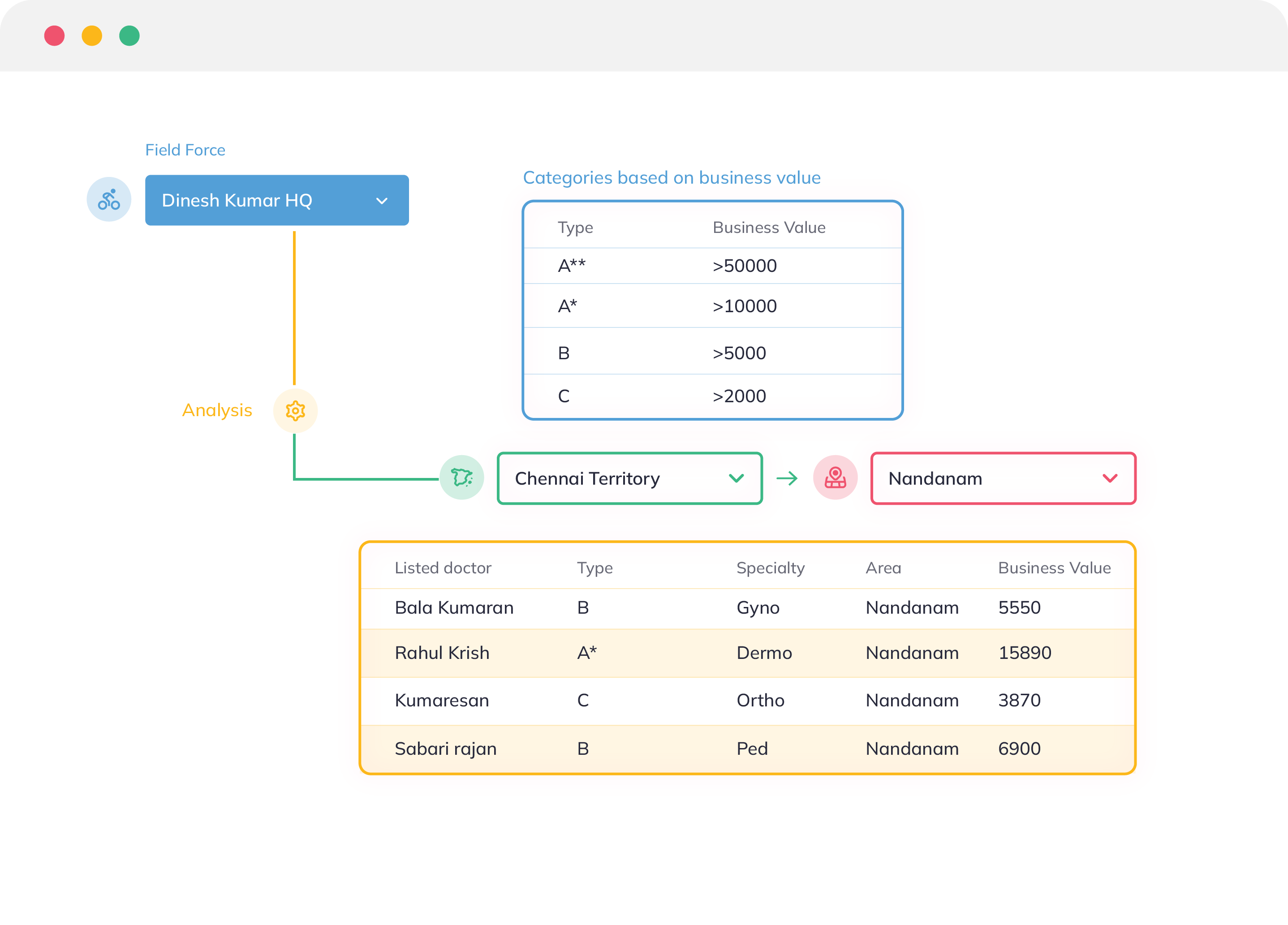The image size is (1288, 925).
Task: Click Specialty column header
Action: (x=771, y=568)
